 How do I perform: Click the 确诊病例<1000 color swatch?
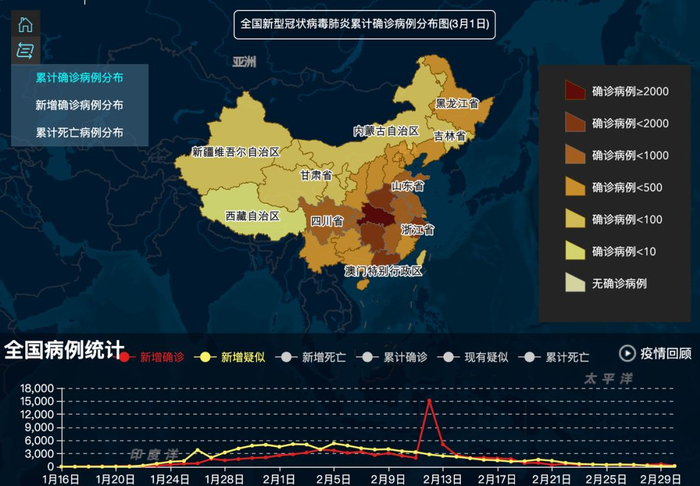[x=575, y=154]
